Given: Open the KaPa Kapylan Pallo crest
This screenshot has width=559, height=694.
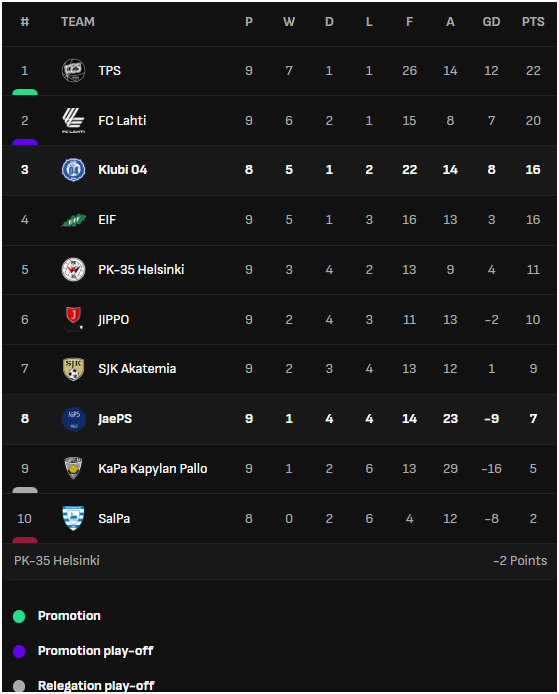Looking at the screenshot, I should [73, 468].
